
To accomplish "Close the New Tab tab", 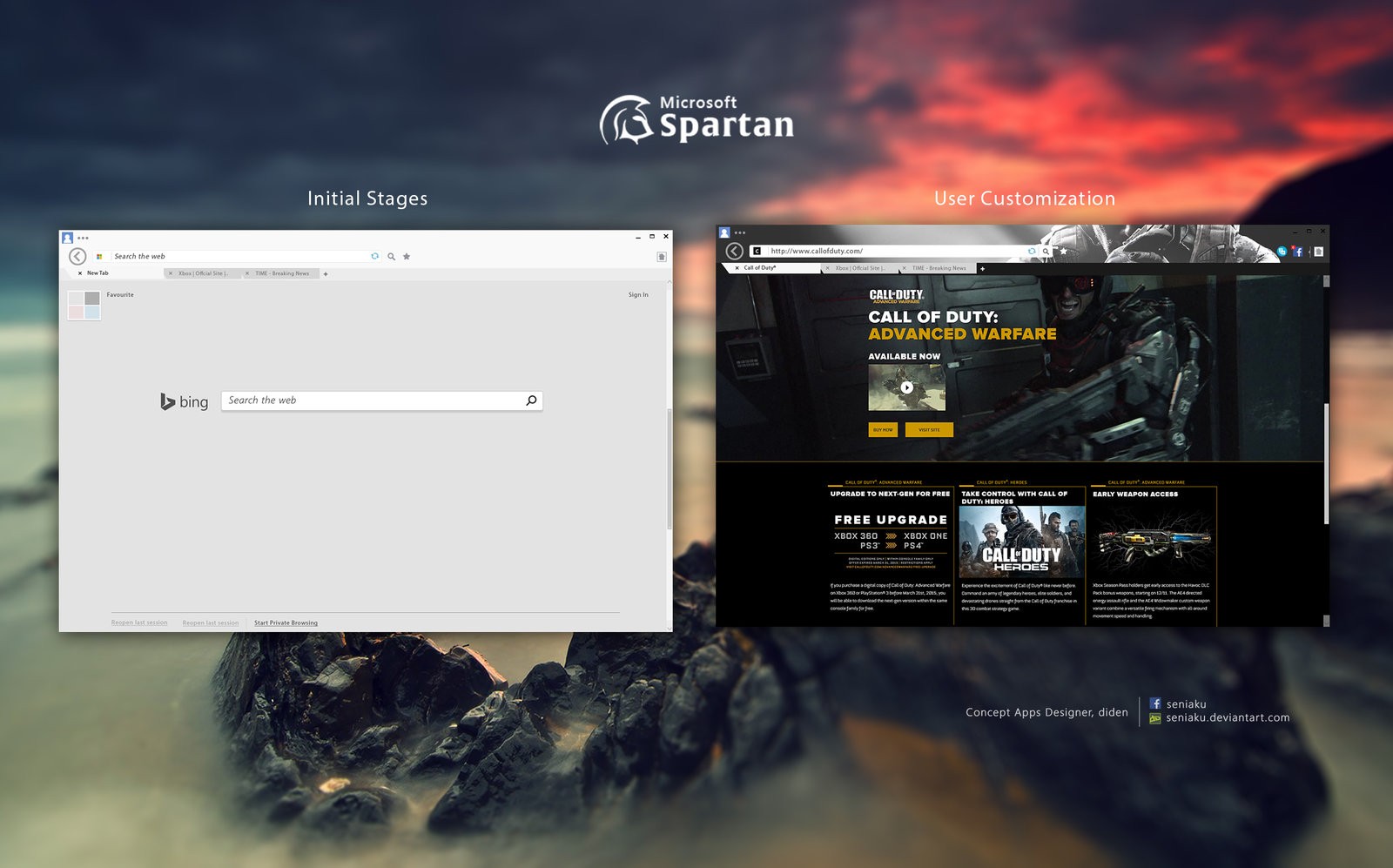I will coord(80,273).
